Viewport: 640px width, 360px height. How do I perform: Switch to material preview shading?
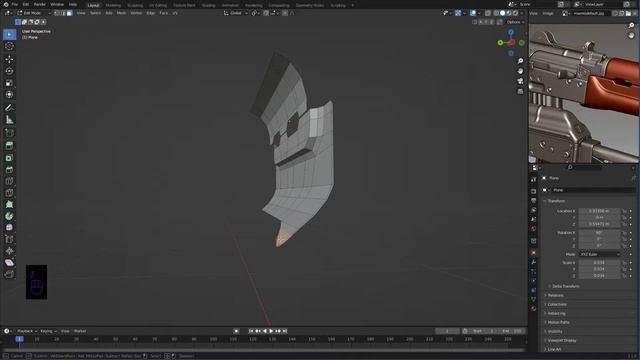tap(509, 13)
